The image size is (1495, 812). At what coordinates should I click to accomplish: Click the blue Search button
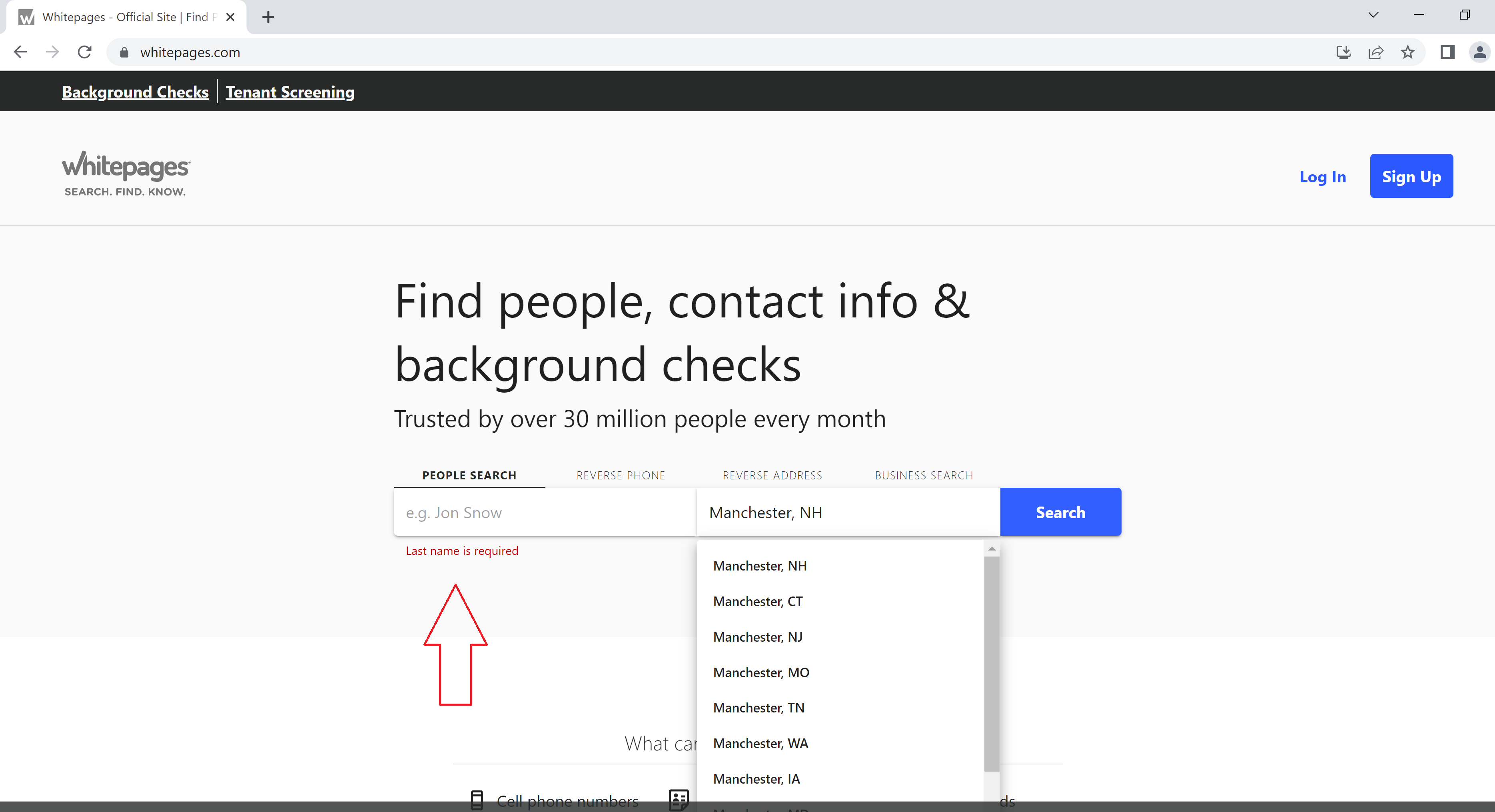(x=1060, y=512)
